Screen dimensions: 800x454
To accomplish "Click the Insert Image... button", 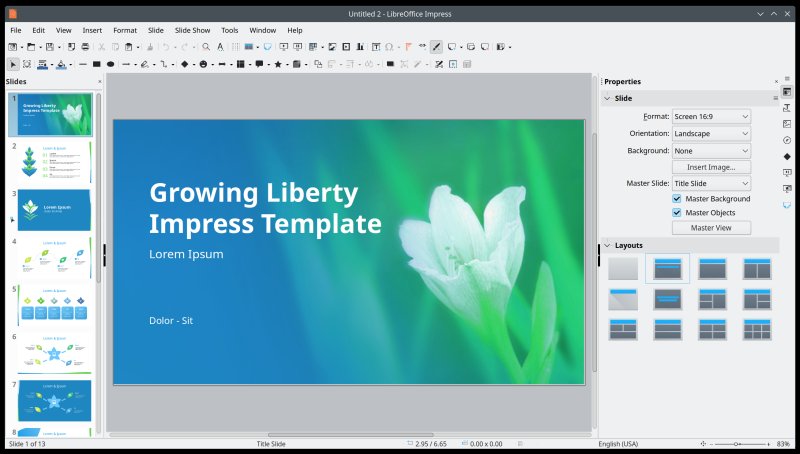I will coord(711,167).
